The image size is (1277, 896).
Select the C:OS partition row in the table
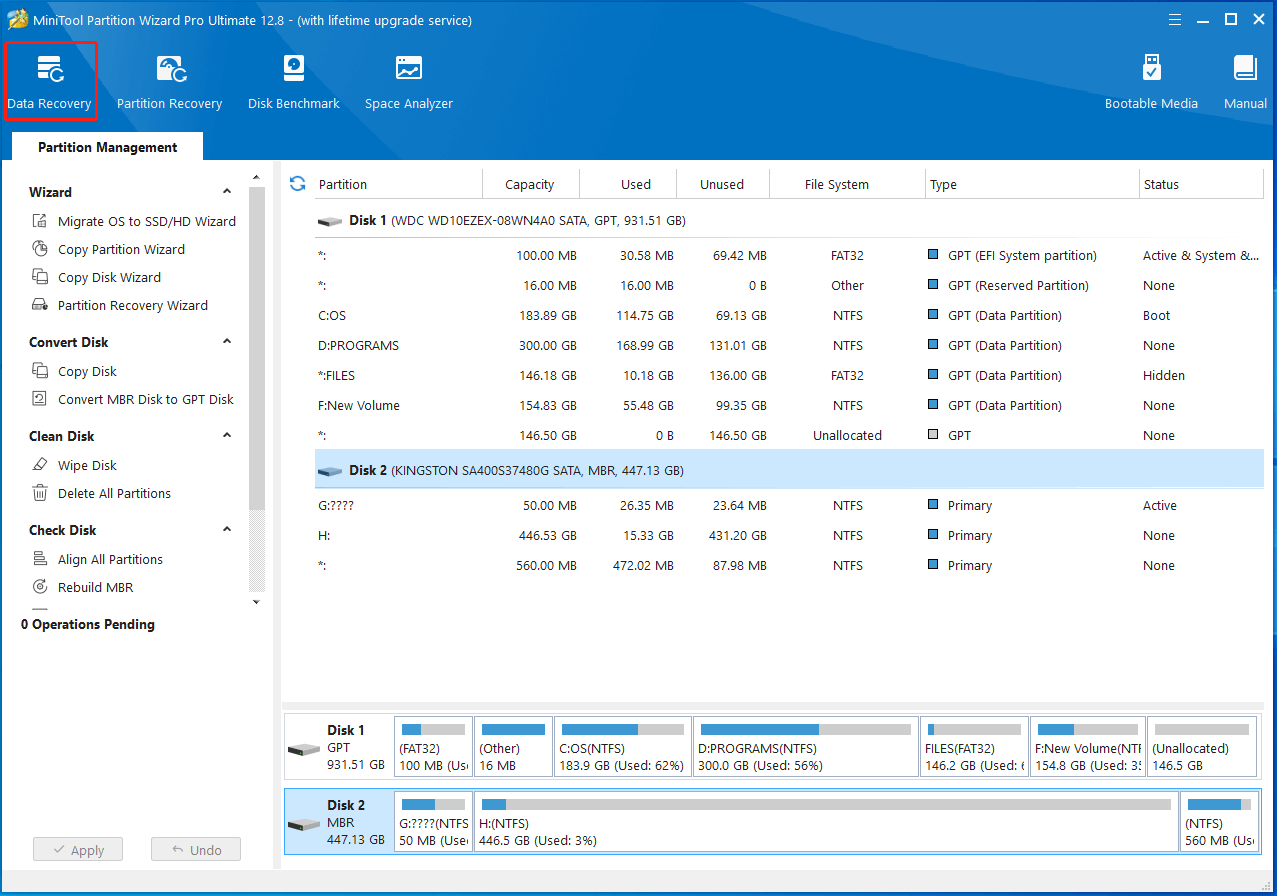[789, 315]
